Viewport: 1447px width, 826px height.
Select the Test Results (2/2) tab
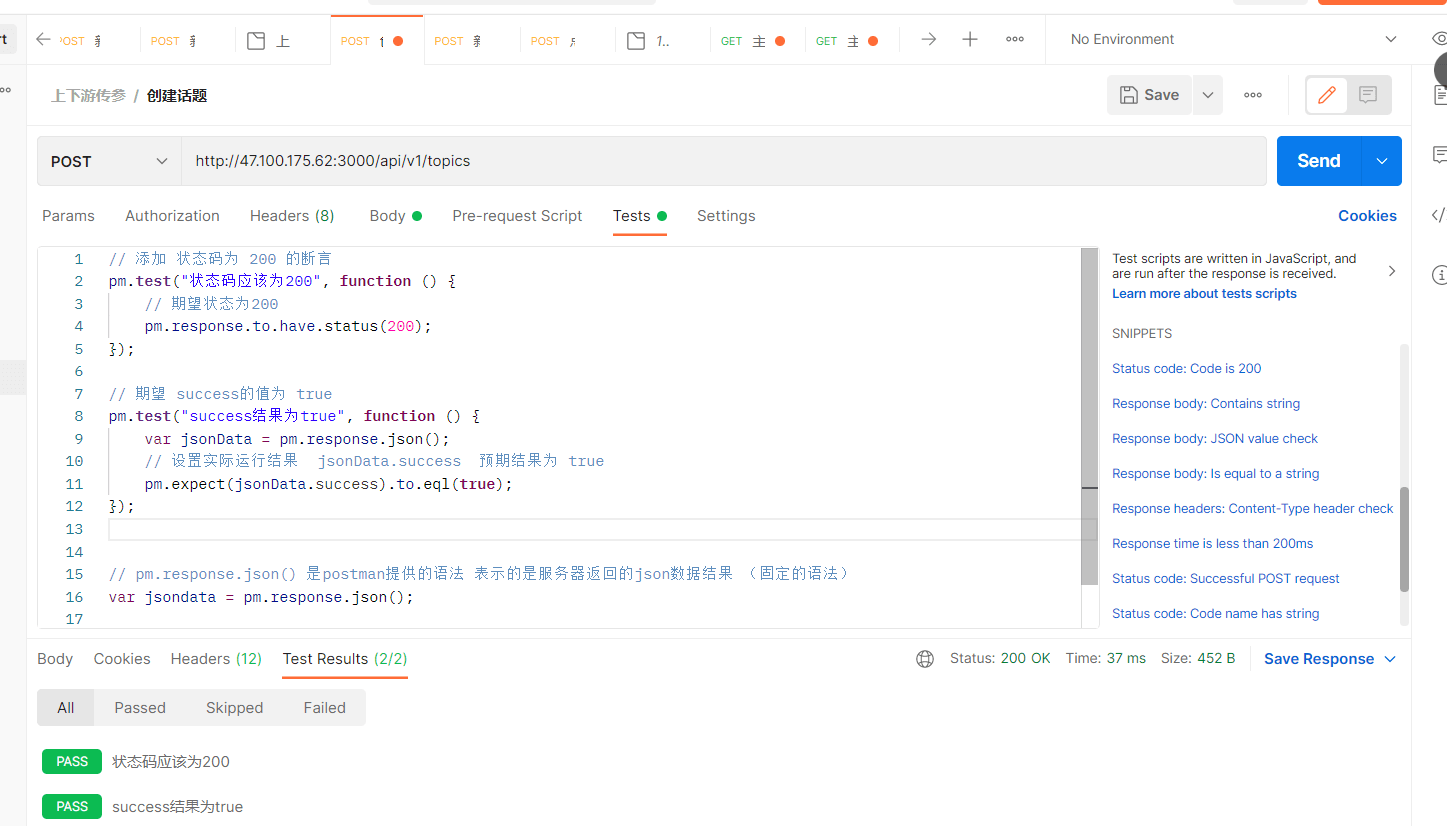click(345, 659)
